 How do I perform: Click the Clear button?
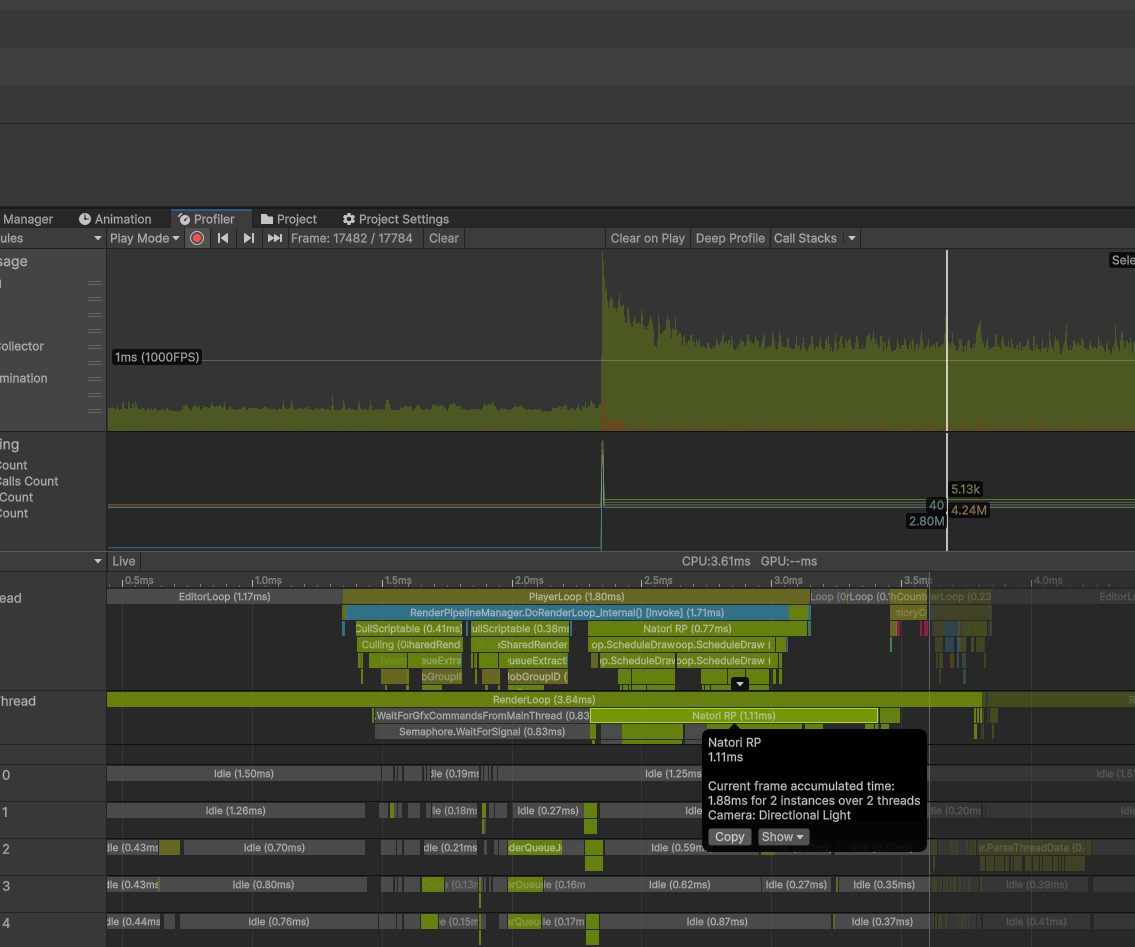click(444, 238)
